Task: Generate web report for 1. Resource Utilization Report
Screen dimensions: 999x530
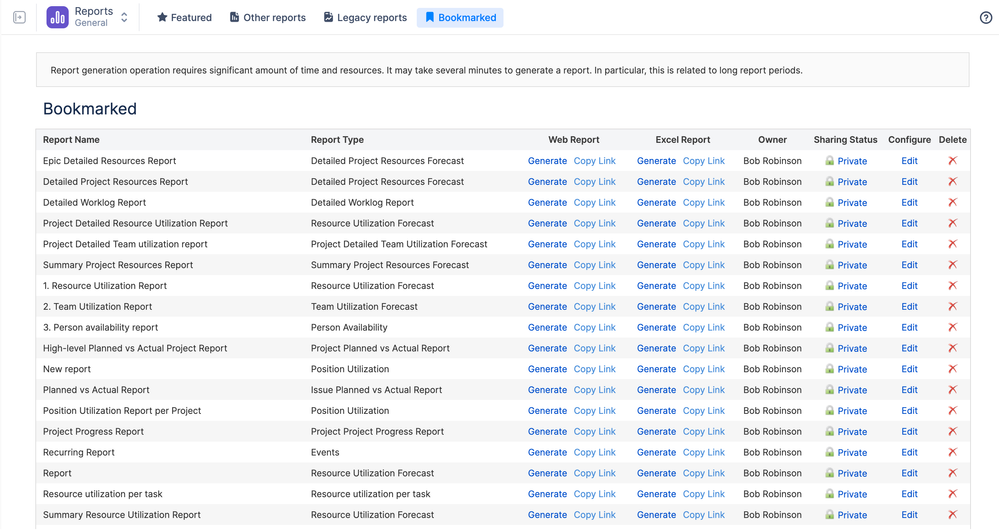Action: (547, 286)
